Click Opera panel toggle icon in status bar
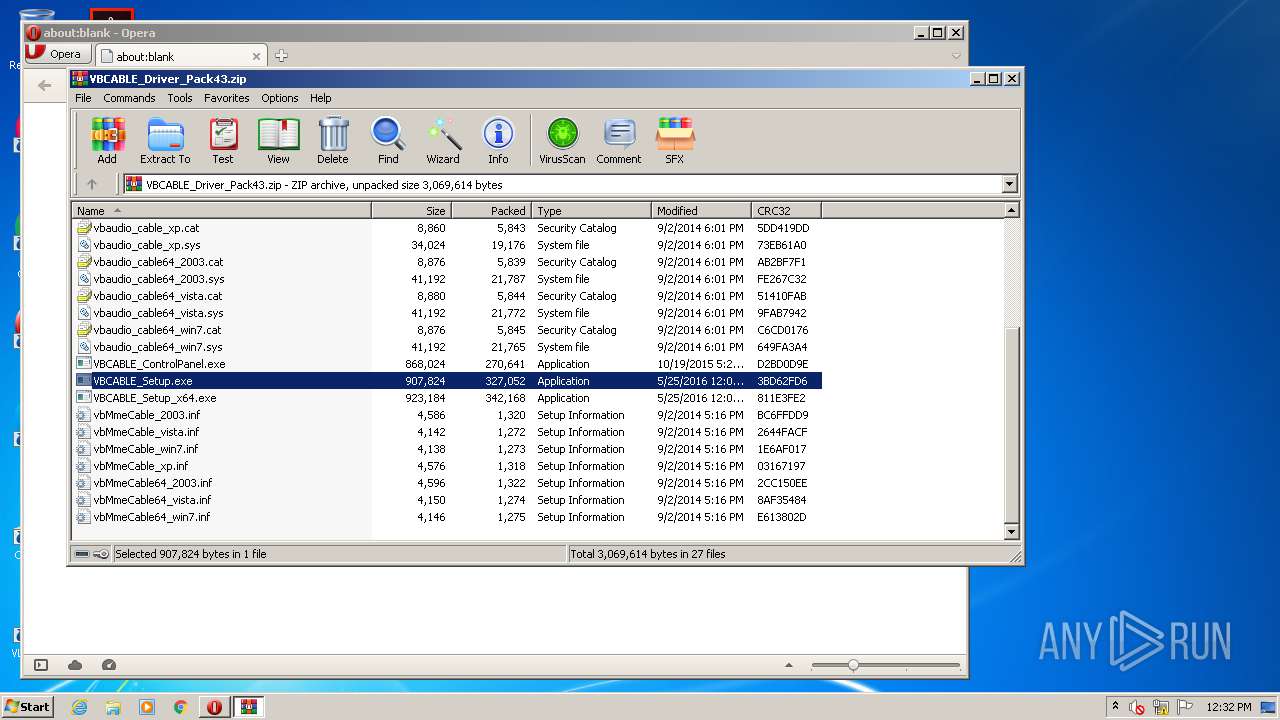 point(41,665)
